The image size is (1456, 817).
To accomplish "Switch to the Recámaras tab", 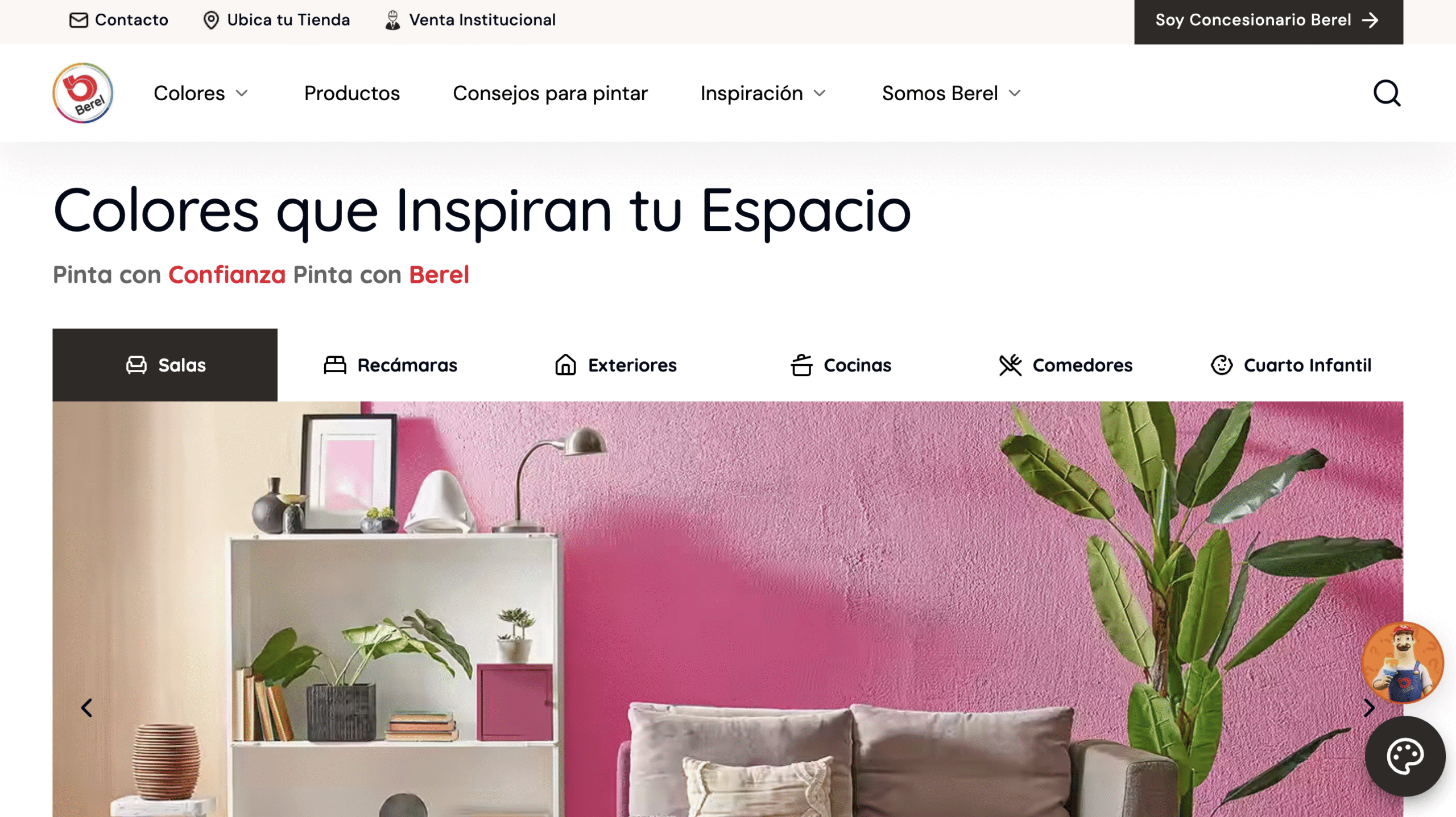I will tap(390, 365).
